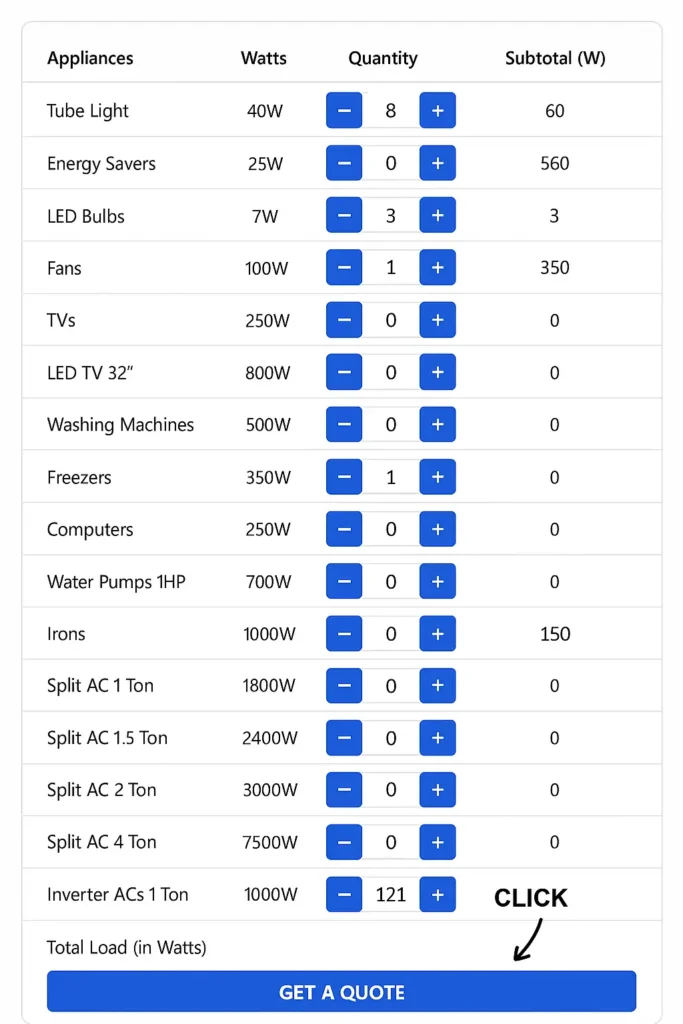Click the Appliances column header
This screenshot has height=1024, width=683.
point(90,58)
